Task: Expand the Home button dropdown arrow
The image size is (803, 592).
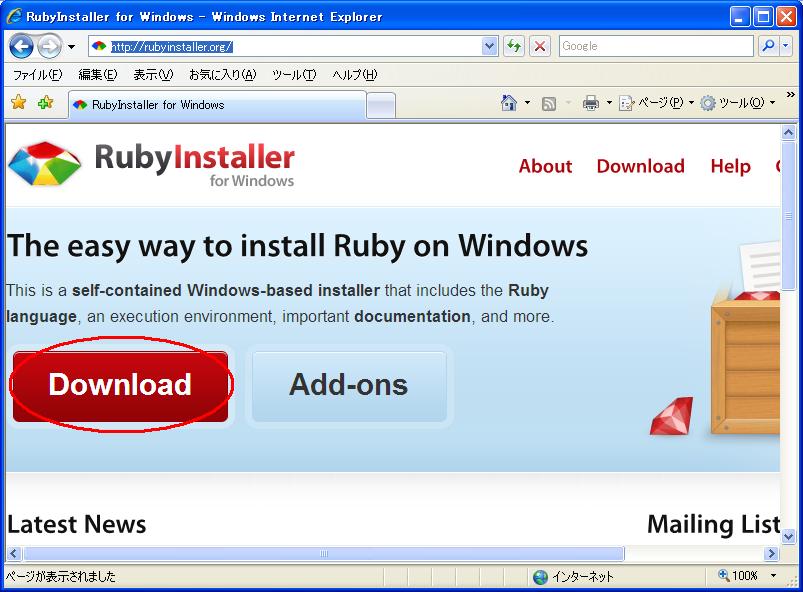Action: (527, 103)
